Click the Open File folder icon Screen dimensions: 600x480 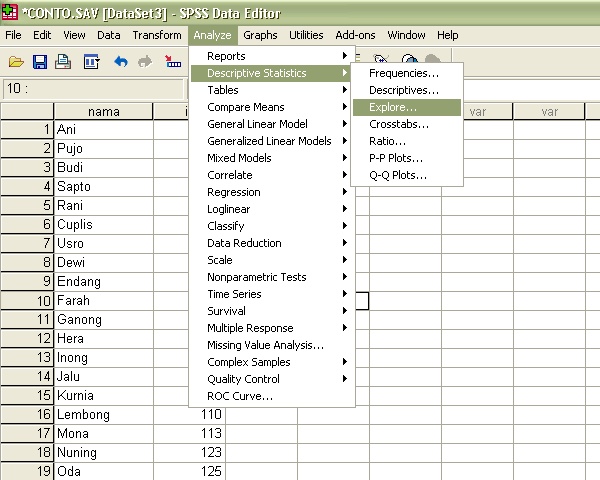click(16, 61)
